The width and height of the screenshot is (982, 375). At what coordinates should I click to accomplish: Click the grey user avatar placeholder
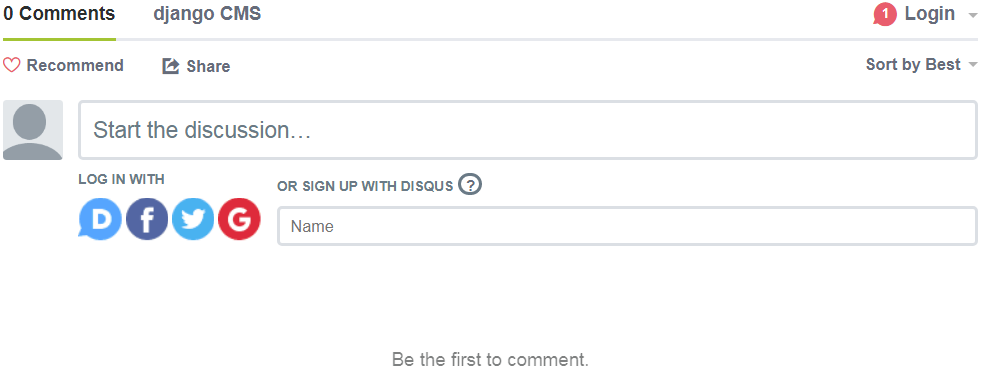pyautogui.click(x=33, y=130)
